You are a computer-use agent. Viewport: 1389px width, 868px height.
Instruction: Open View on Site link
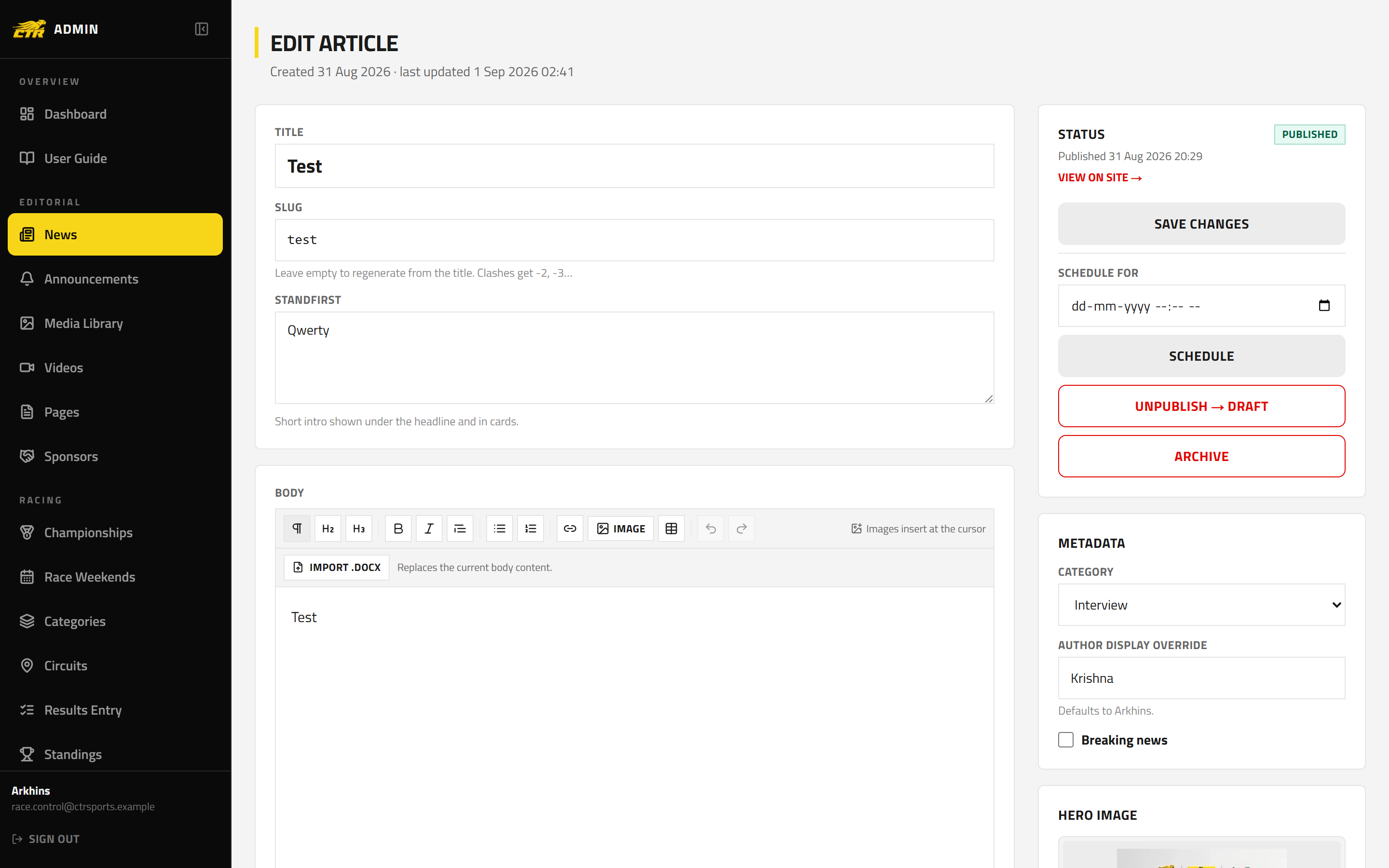pyautogui.click(x=1100, y=177)
